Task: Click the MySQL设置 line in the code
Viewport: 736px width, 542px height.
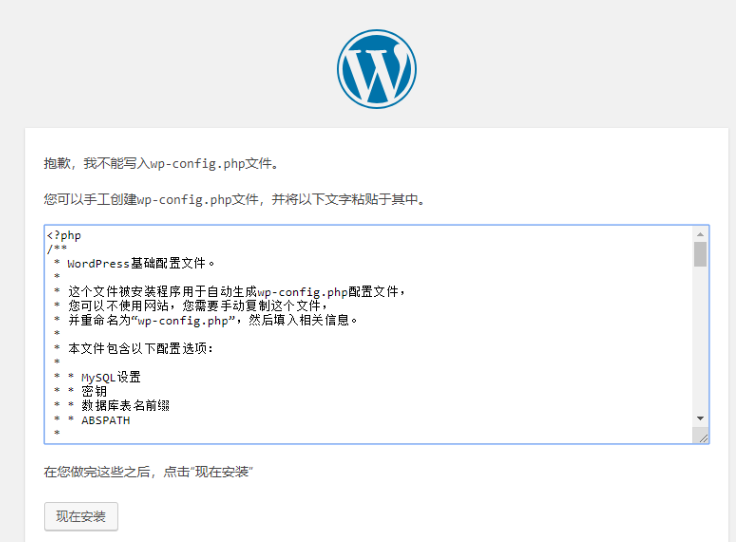Action: (110, 377)
